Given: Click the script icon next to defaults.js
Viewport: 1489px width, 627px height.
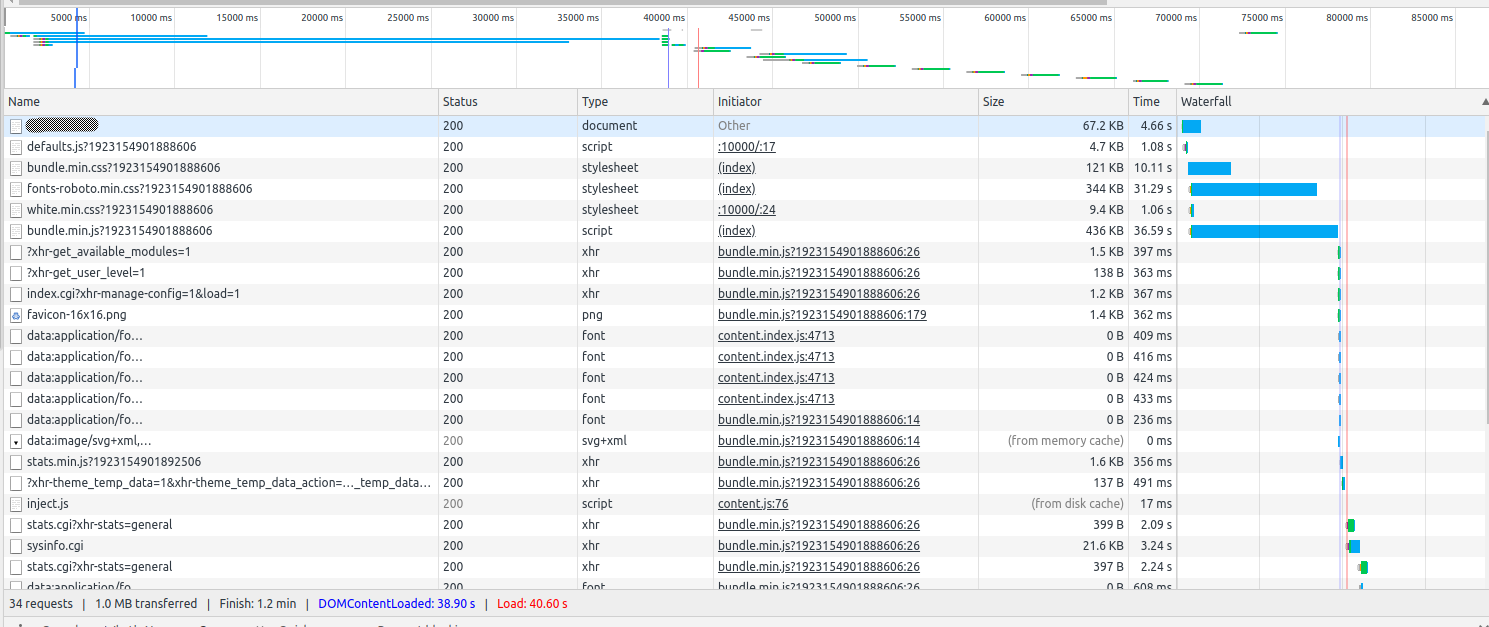Looking at the screenshot, I should click(14, 146).
